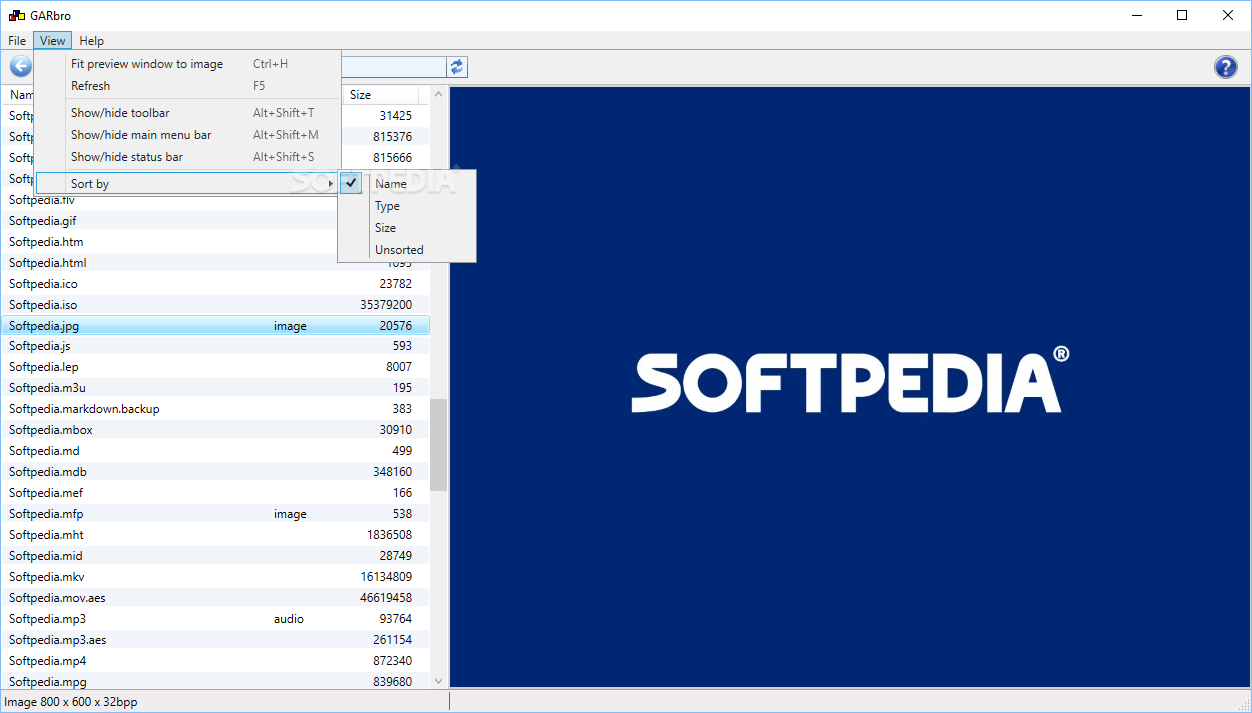Choose Fit preview window to image
This screenshot has height=713, width=1252.
click(188, 64)
